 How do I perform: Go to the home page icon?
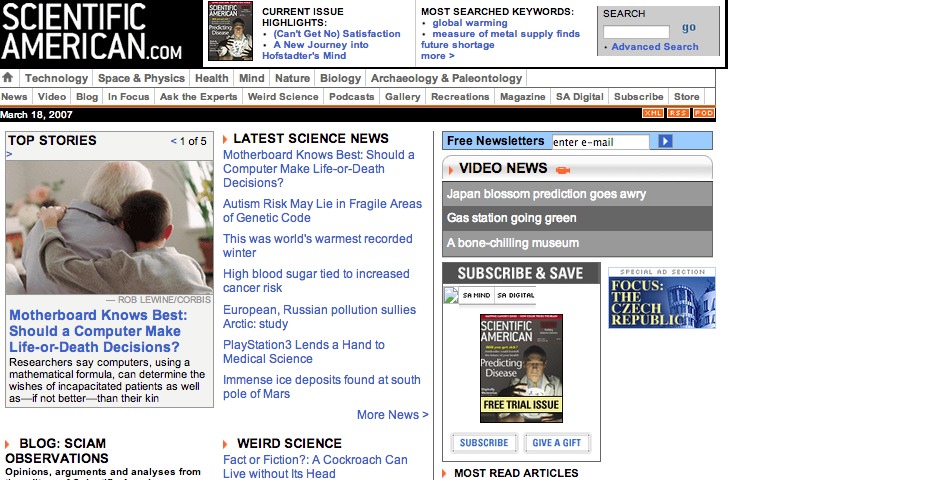(8, 77)
